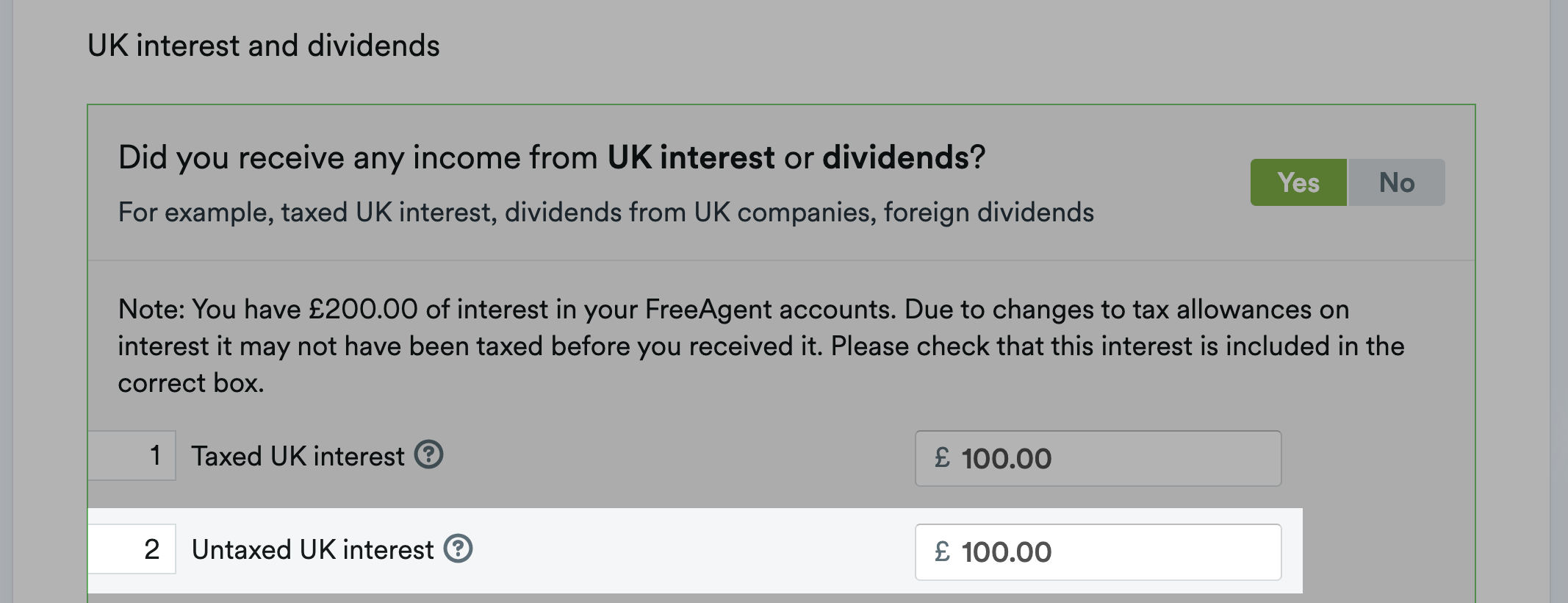Click the UK interest and dividends heading
This screenshot has width=1568, height=603.
(x=263, y=46)
